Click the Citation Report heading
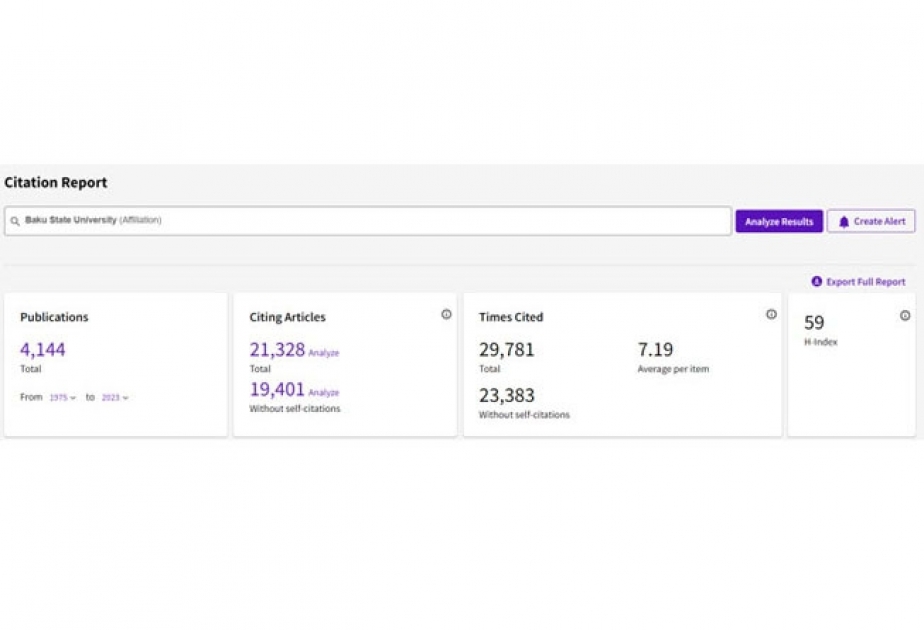 click(55, 183)
